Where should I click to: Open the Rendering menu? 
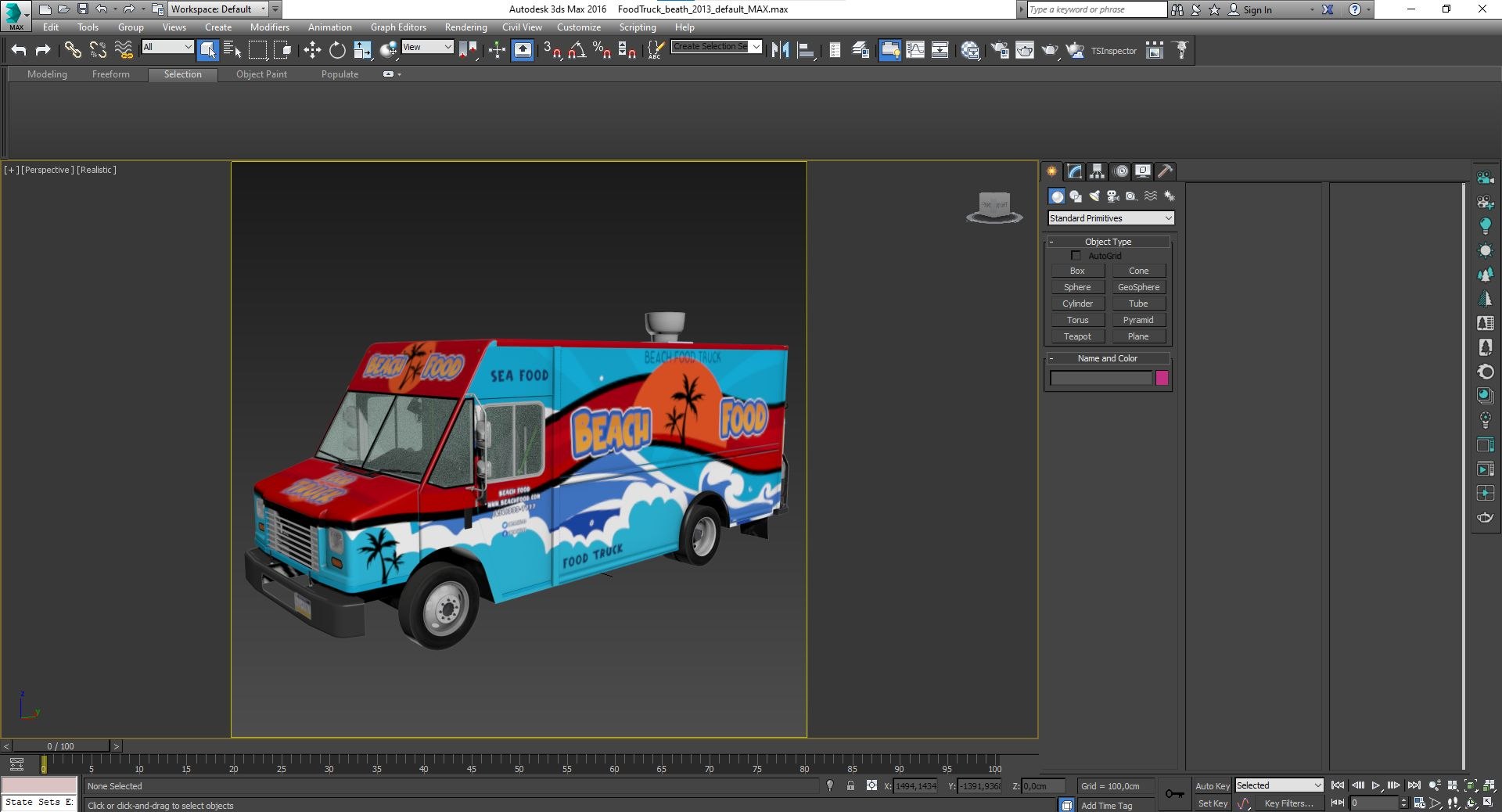click(x=465, y=27)
